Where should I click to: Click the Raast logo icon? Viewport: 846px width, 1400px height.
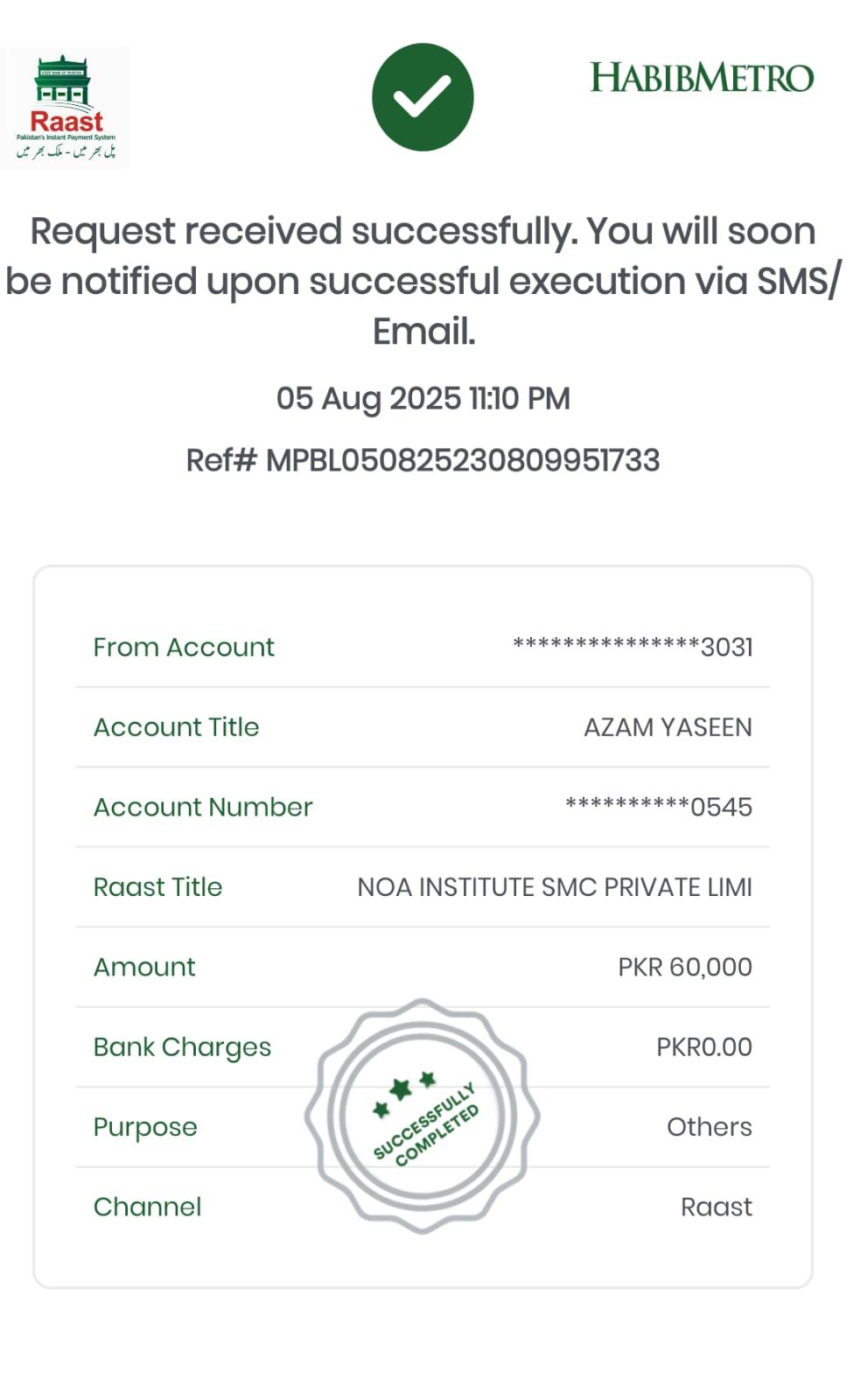point(66,108)
